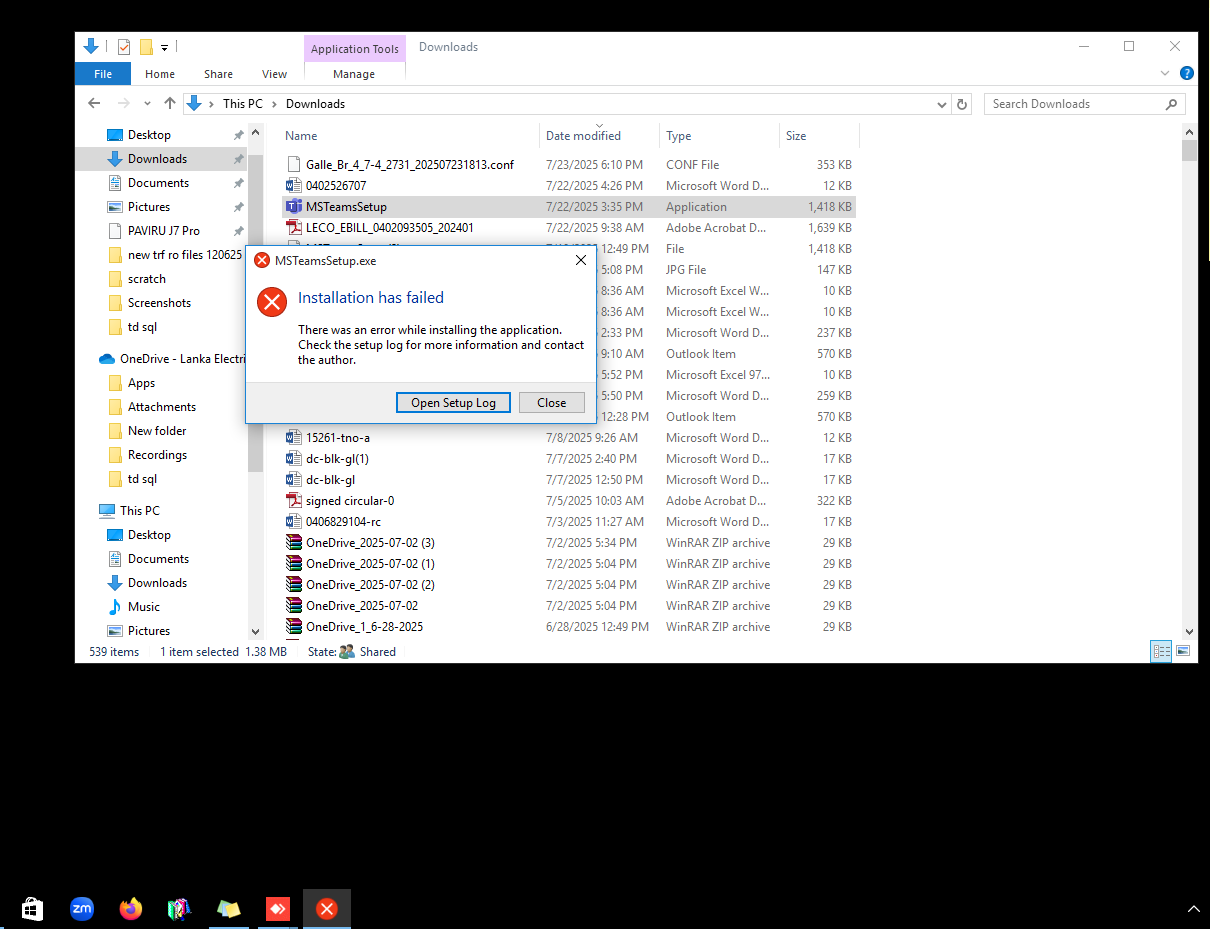Viewport: 1210px width, 930px height.
Task: Go back with the Back arrow
Action: tap(94, 103)
